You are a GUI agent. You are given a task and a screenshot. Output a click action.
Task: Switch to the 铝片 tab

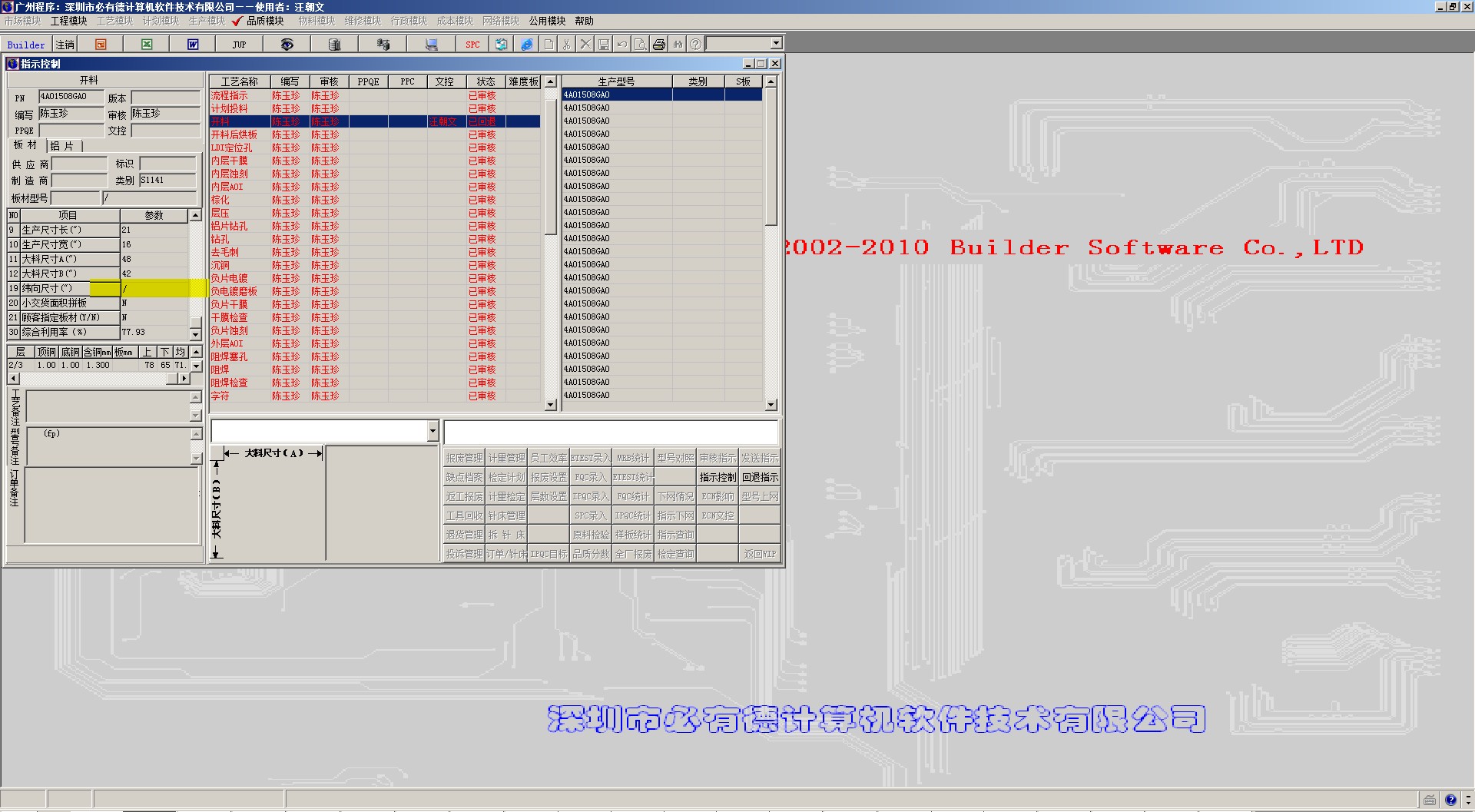63,146
